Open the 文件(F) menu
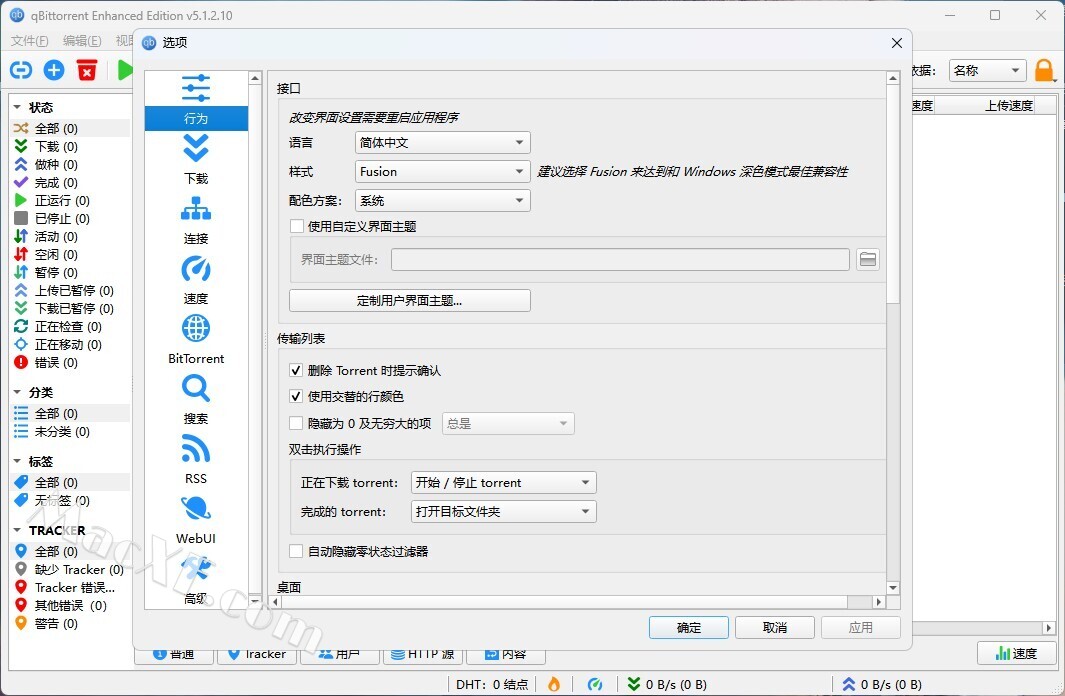 [30, 41]
